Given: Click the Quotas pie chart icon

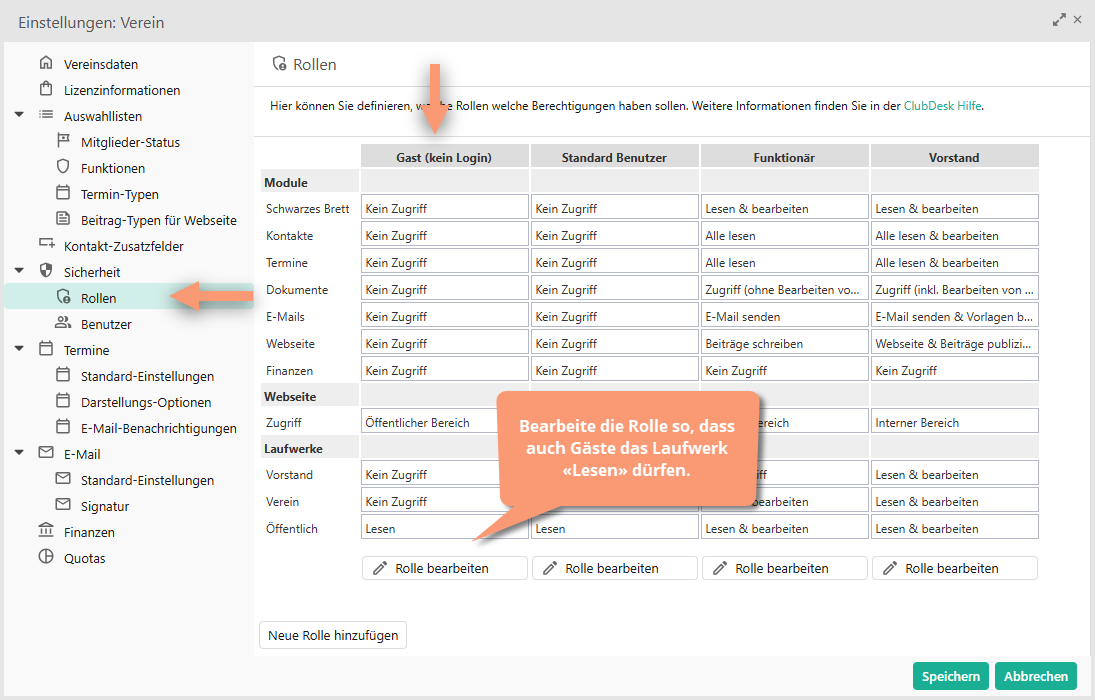Looking at the screenshot, I should [x=46, y=557].
